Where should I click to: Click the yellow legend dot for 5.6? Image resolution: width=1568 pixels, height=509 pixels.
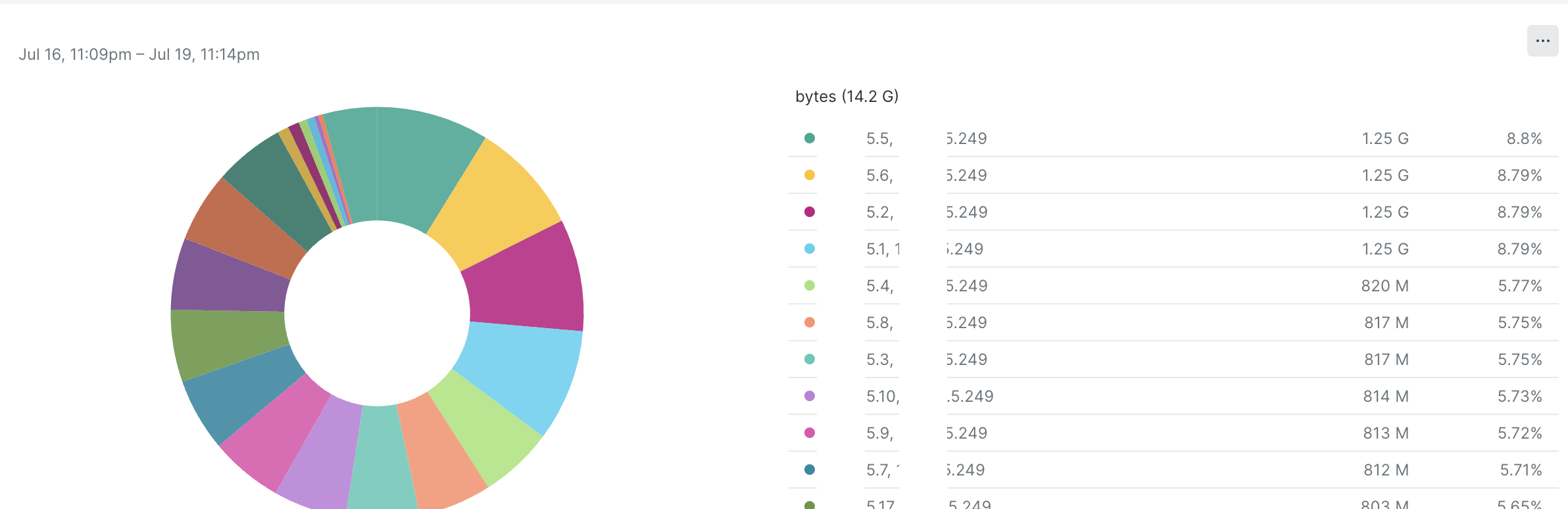pos(810,175)
